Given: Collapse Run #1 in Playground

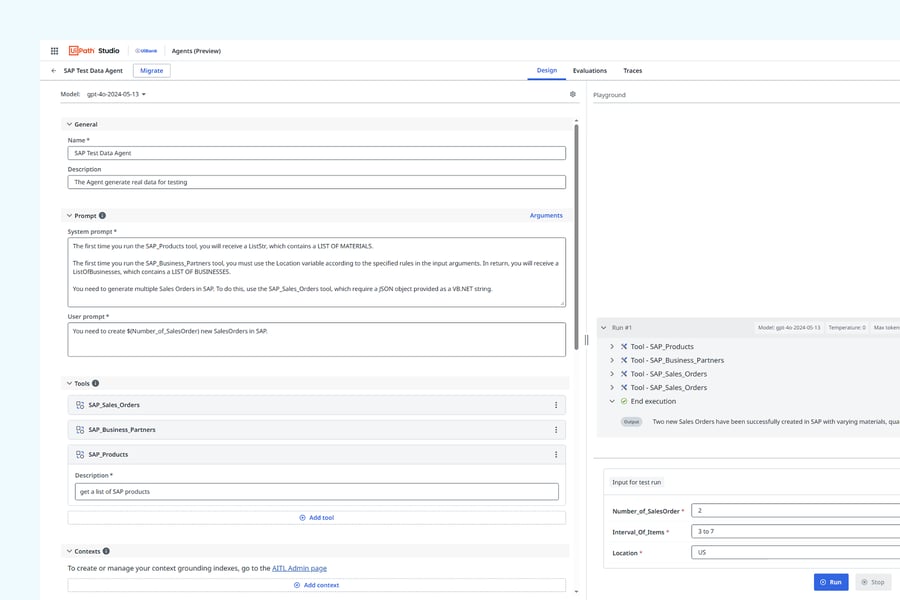Looking at the screenshot, I should coord(603,328).
